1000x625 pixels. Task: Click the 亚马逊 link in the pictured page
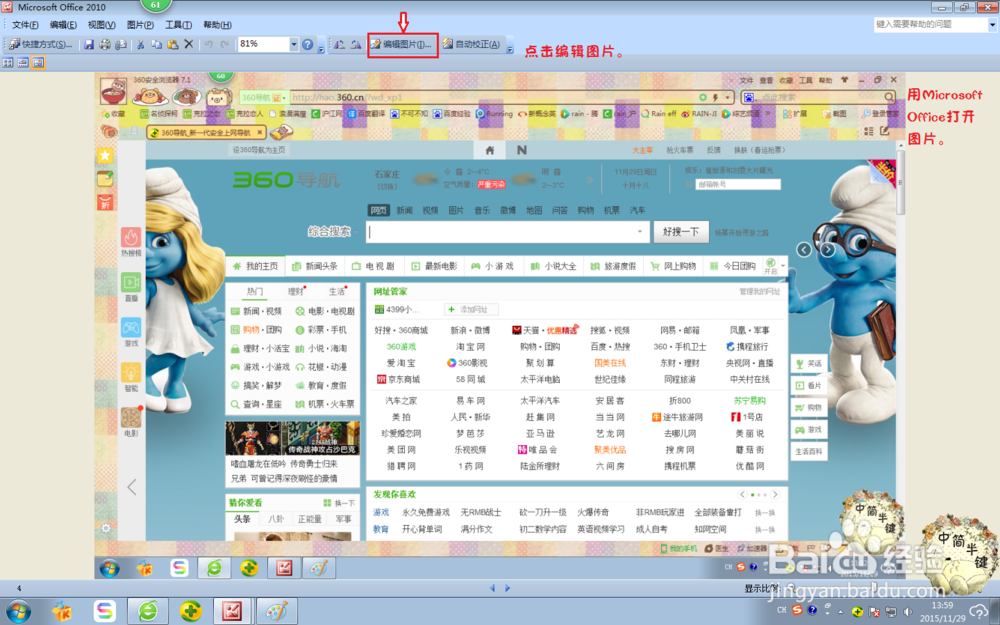pos(540,434)
